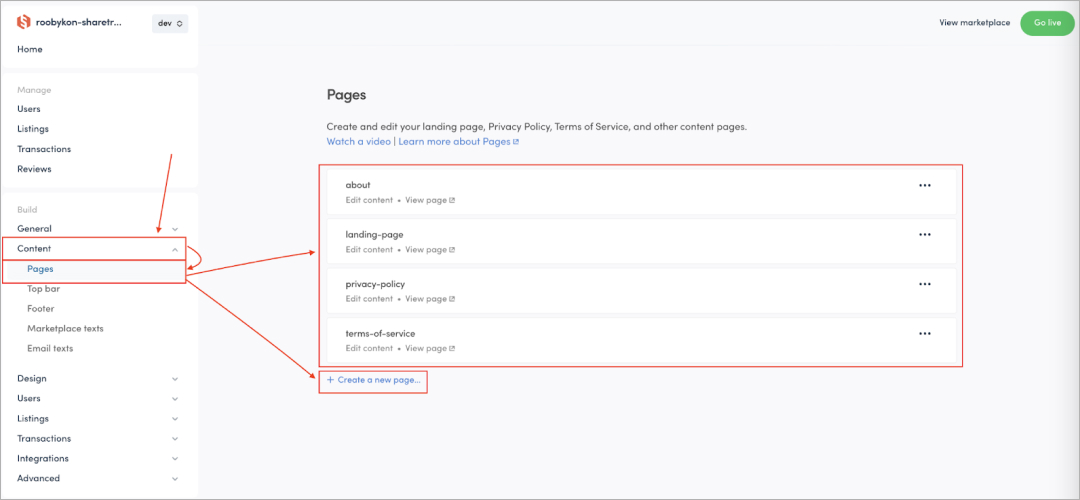Click View page for about page
This screenshot has width=1080, height=500.
point(430,200)
